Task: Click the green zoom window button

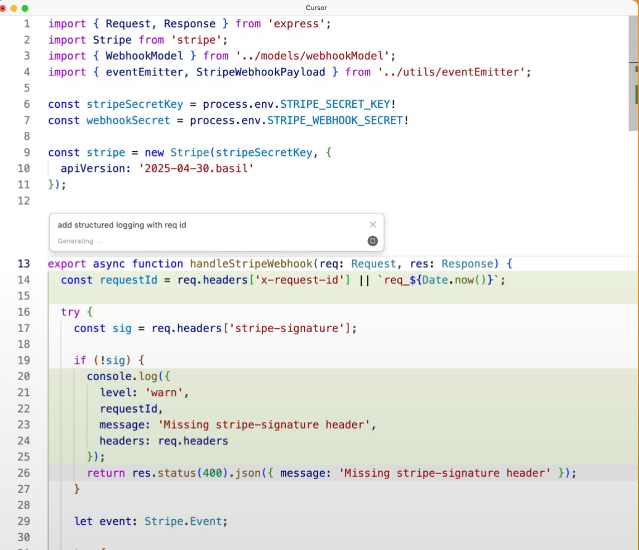Action: 25,8
